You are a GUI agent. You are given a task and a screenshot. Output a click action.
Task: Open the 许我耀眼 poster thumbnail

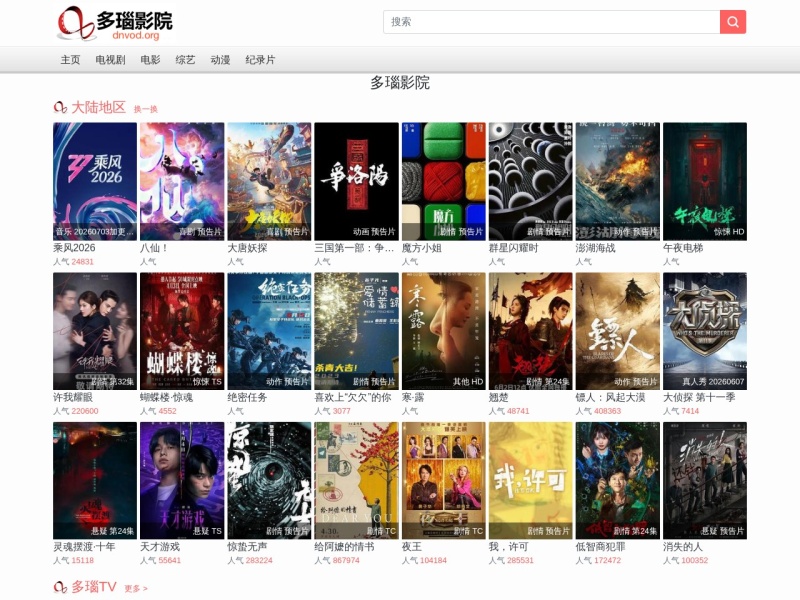pos(95,331)
